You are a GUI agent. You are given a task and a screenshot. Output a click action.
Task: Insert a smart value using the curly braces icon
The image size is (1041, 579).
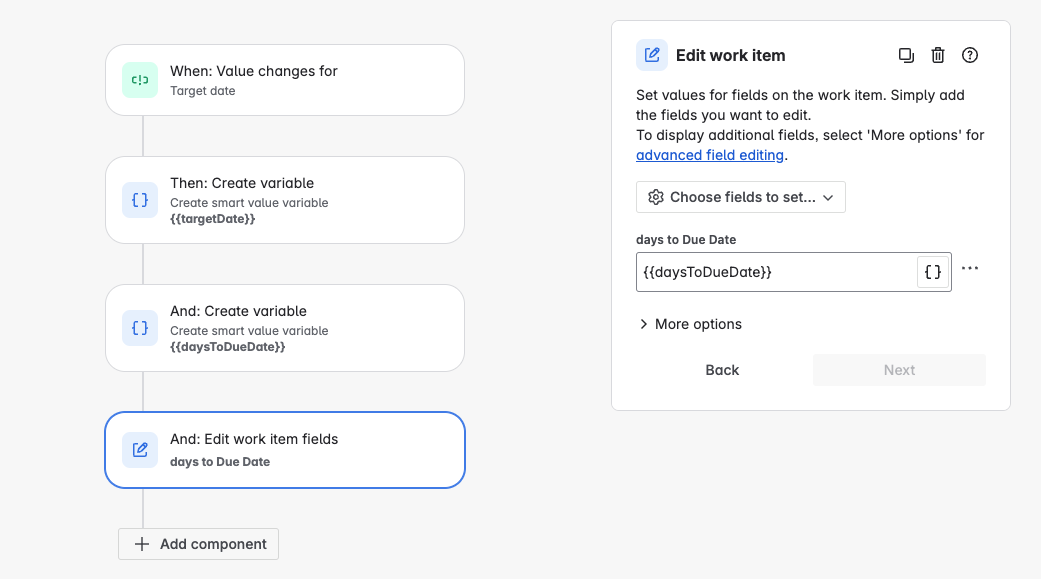(931, 271)
